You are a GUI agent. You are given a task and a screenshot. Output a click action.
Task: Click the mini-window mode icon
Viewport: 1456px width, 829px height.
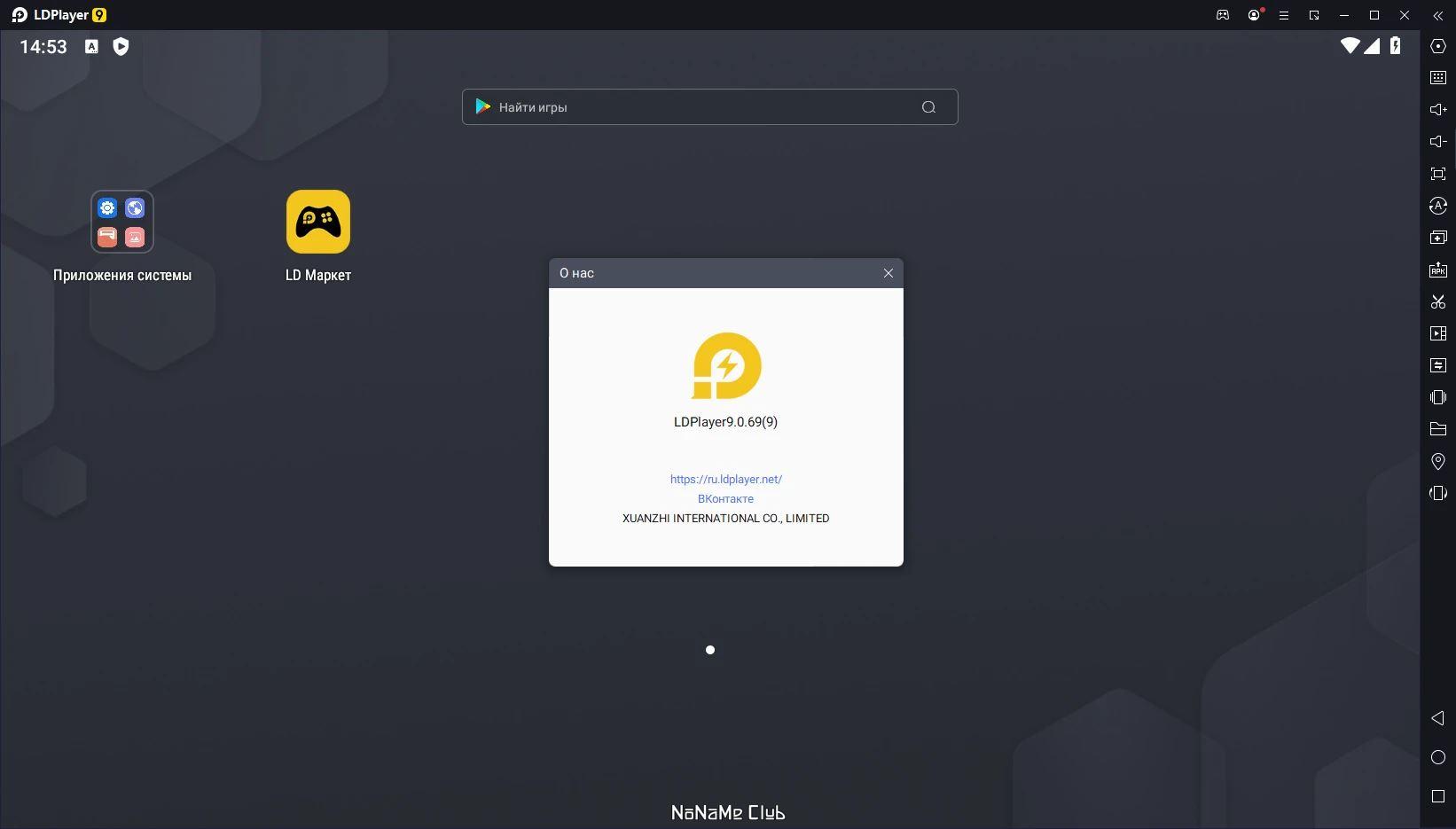point(1314,15)
